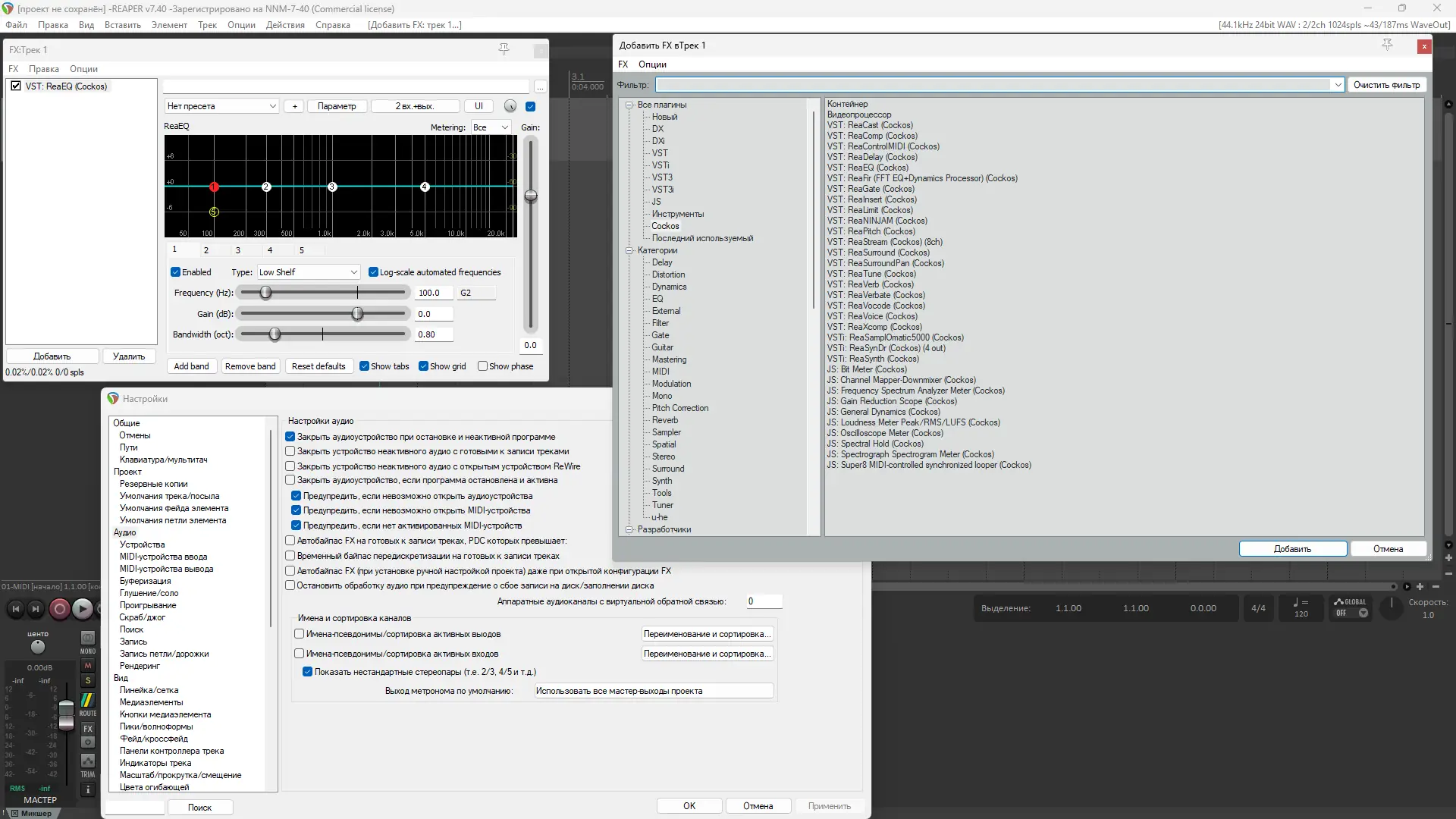Open the master track FX button
This screenshot has height=819, width=1456.
click(88, 729)
